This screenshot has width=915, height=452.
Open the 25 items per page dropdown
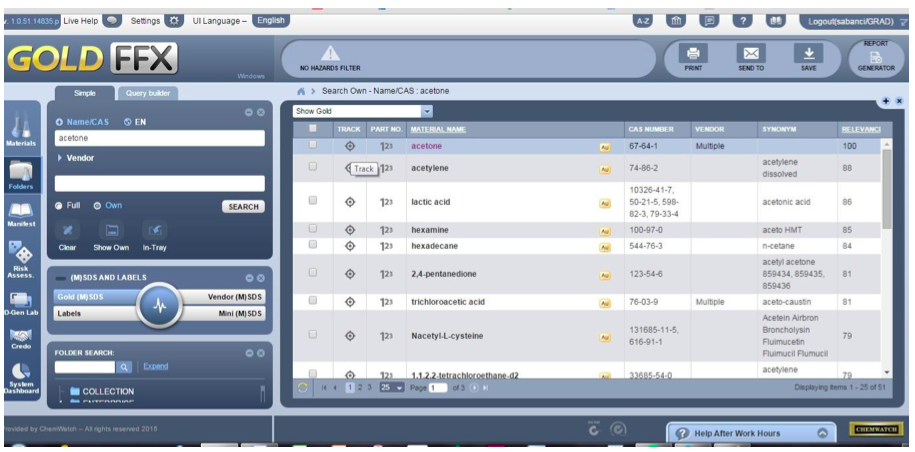coord(392,387)
